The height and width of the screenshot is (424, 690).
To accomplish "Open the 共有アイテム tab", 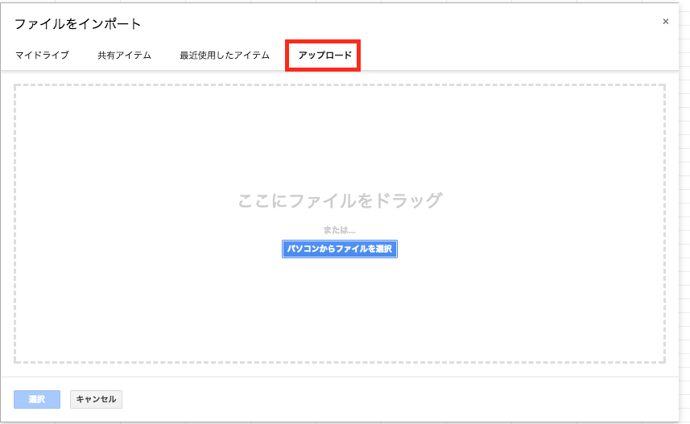I will [x=124, y=55].
